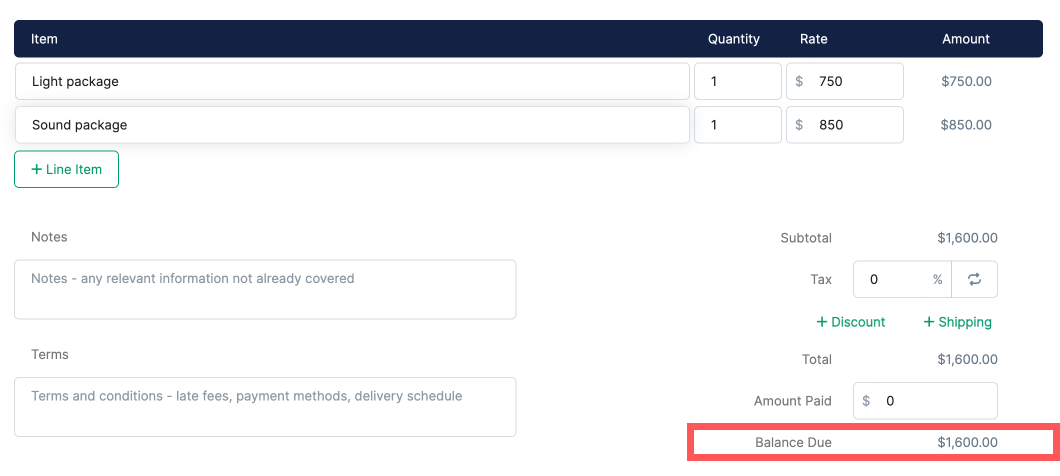The image size is (1060, 476).
Task: Edit the Light package item description
Action: [x=352, y=81]
